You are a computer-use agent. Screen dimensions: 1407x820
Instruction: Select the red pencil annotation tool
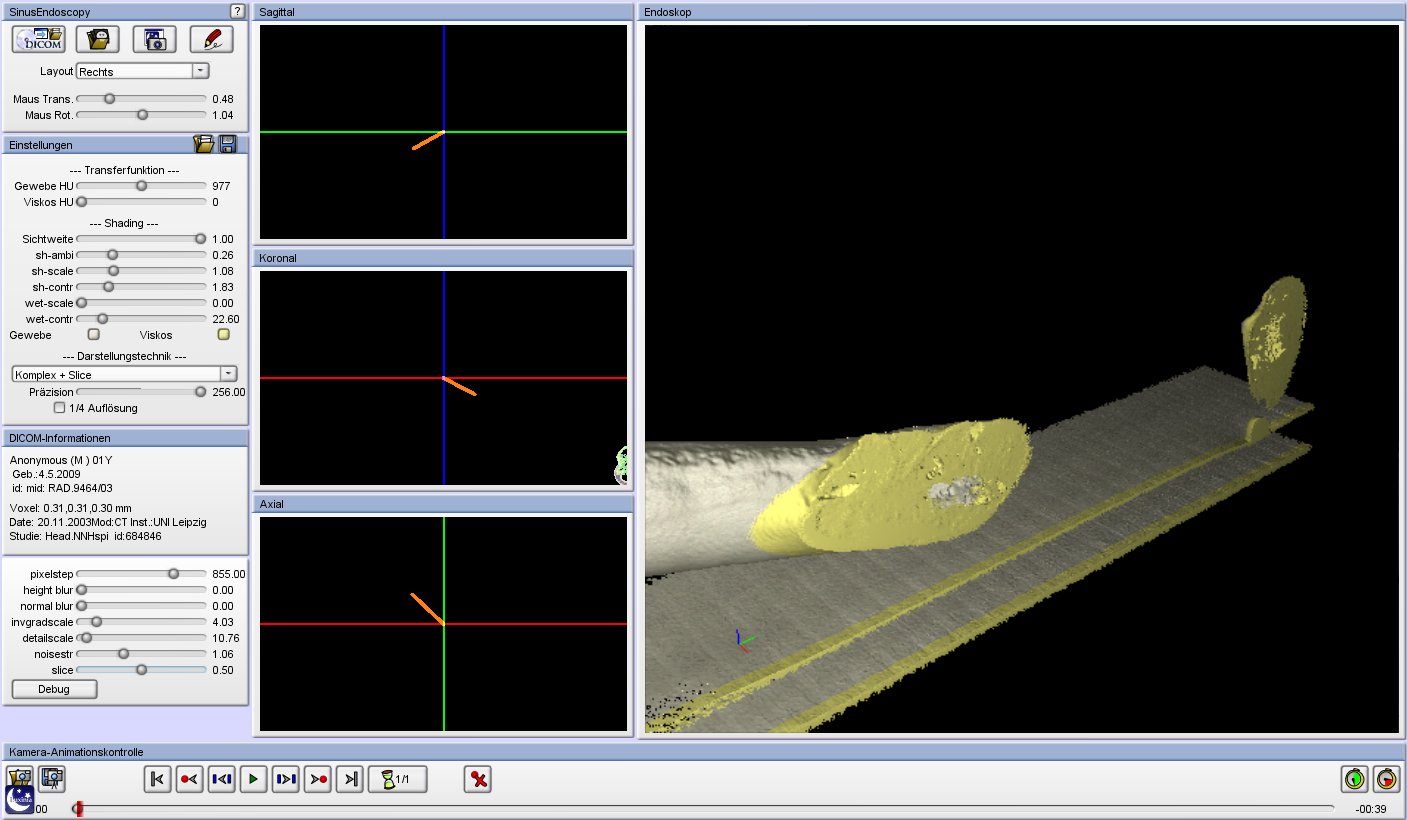(211, 39)
